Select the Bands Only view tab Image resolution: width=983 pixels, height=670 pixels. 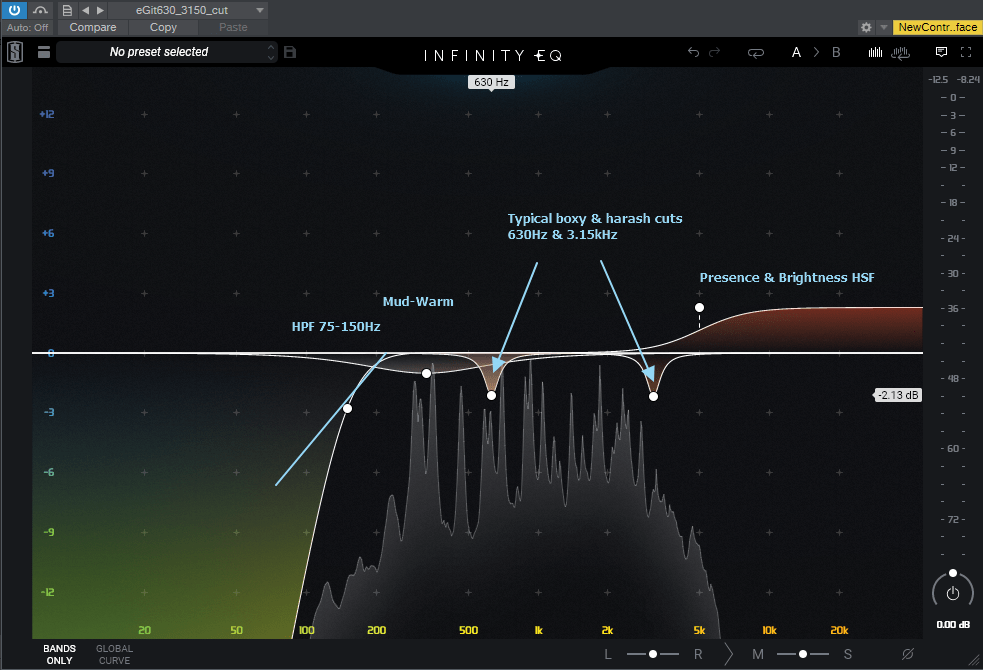(59, 654)
